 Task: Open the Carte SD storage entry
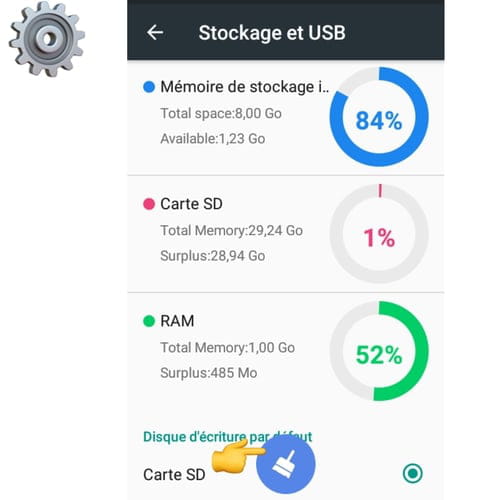[286, 234]
